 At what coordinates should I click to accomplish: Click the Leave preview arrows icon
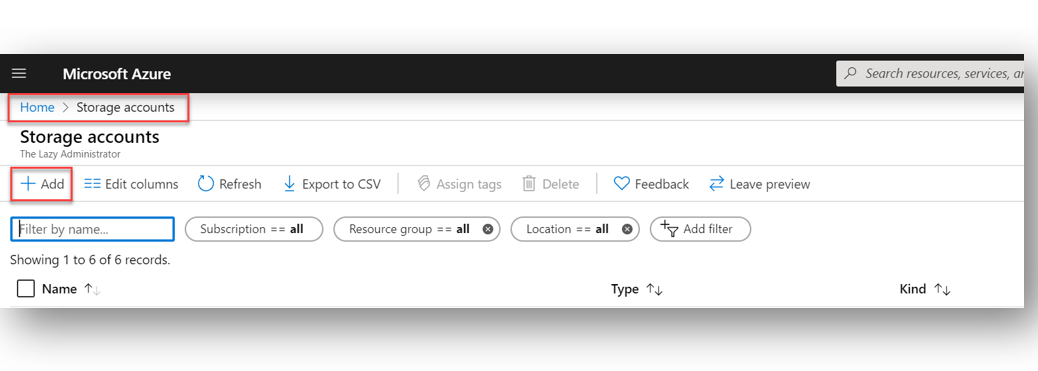(x=716, y=184)
